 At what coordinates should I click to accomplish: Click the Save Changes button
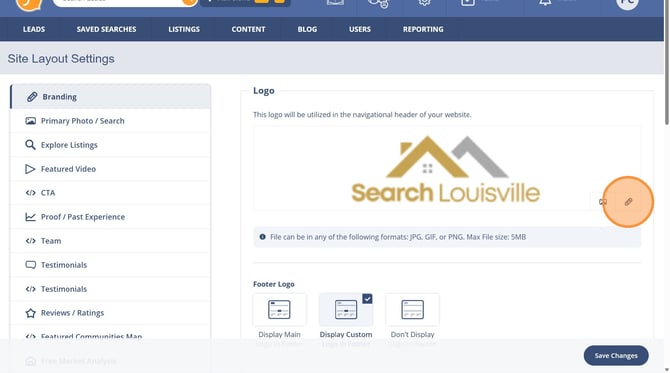[x=616, y=355]
